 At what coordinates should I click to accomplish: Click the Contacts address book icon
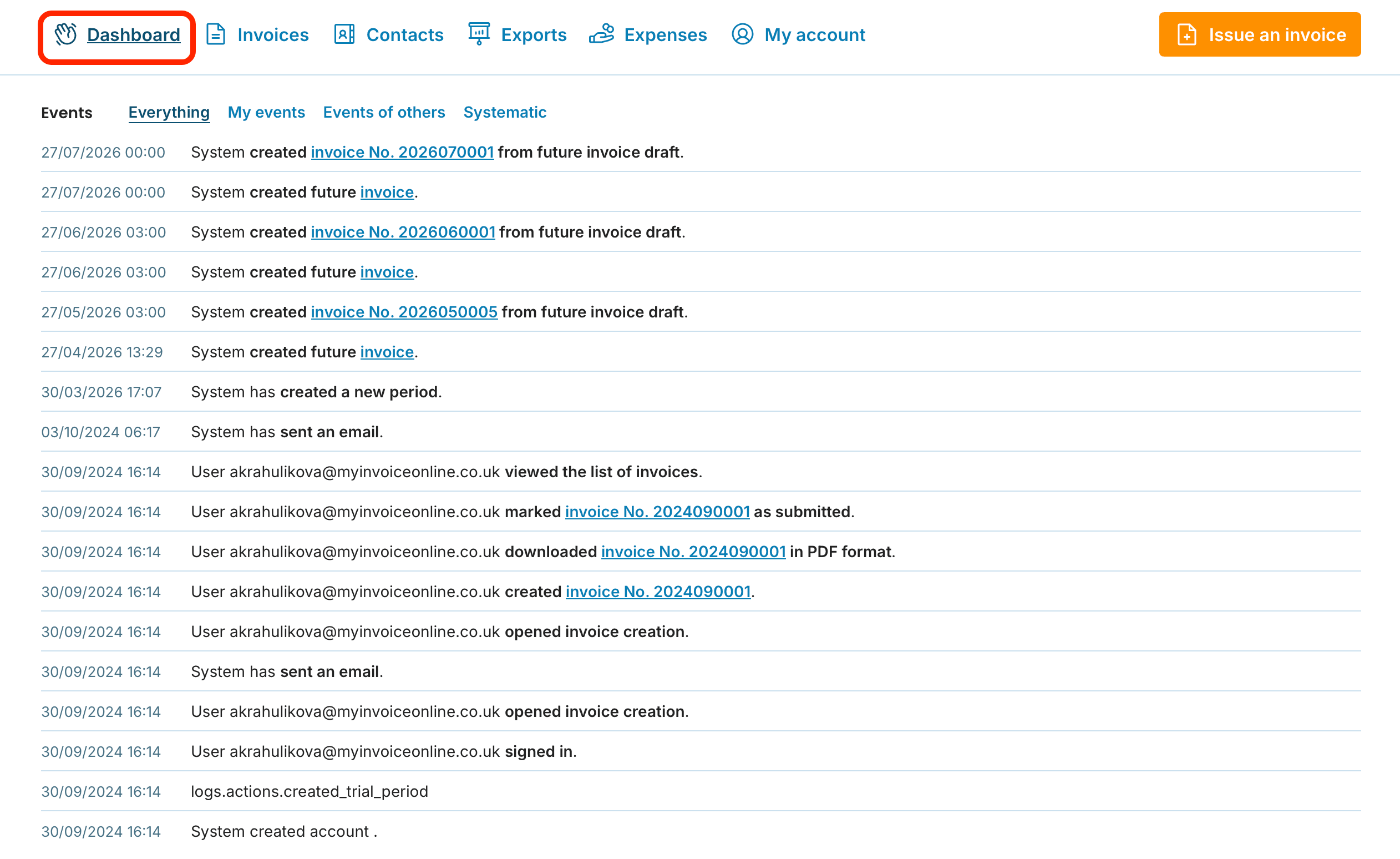(344, 34)
